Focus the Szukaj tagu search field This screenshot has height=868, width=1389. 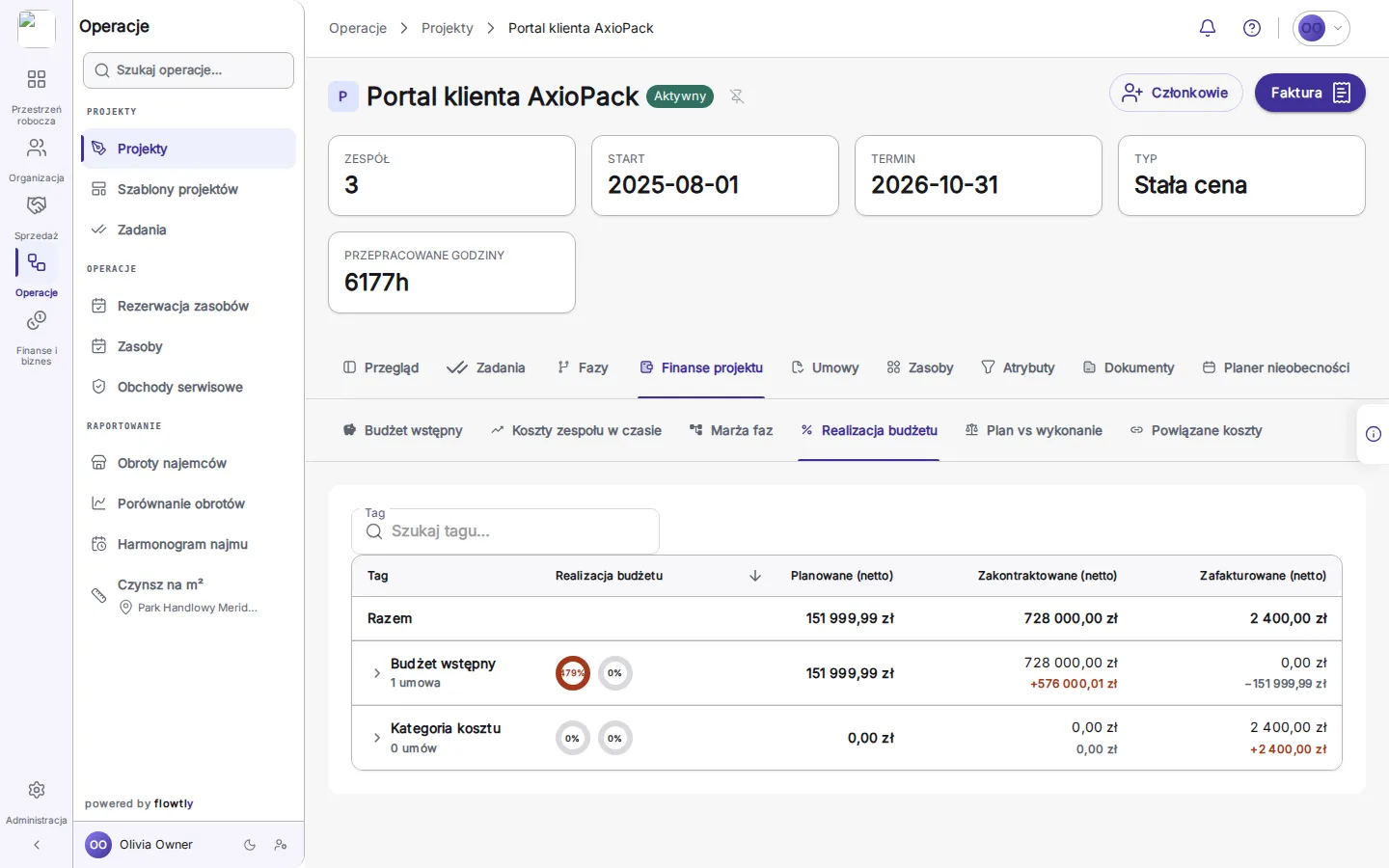coord(505,531)
